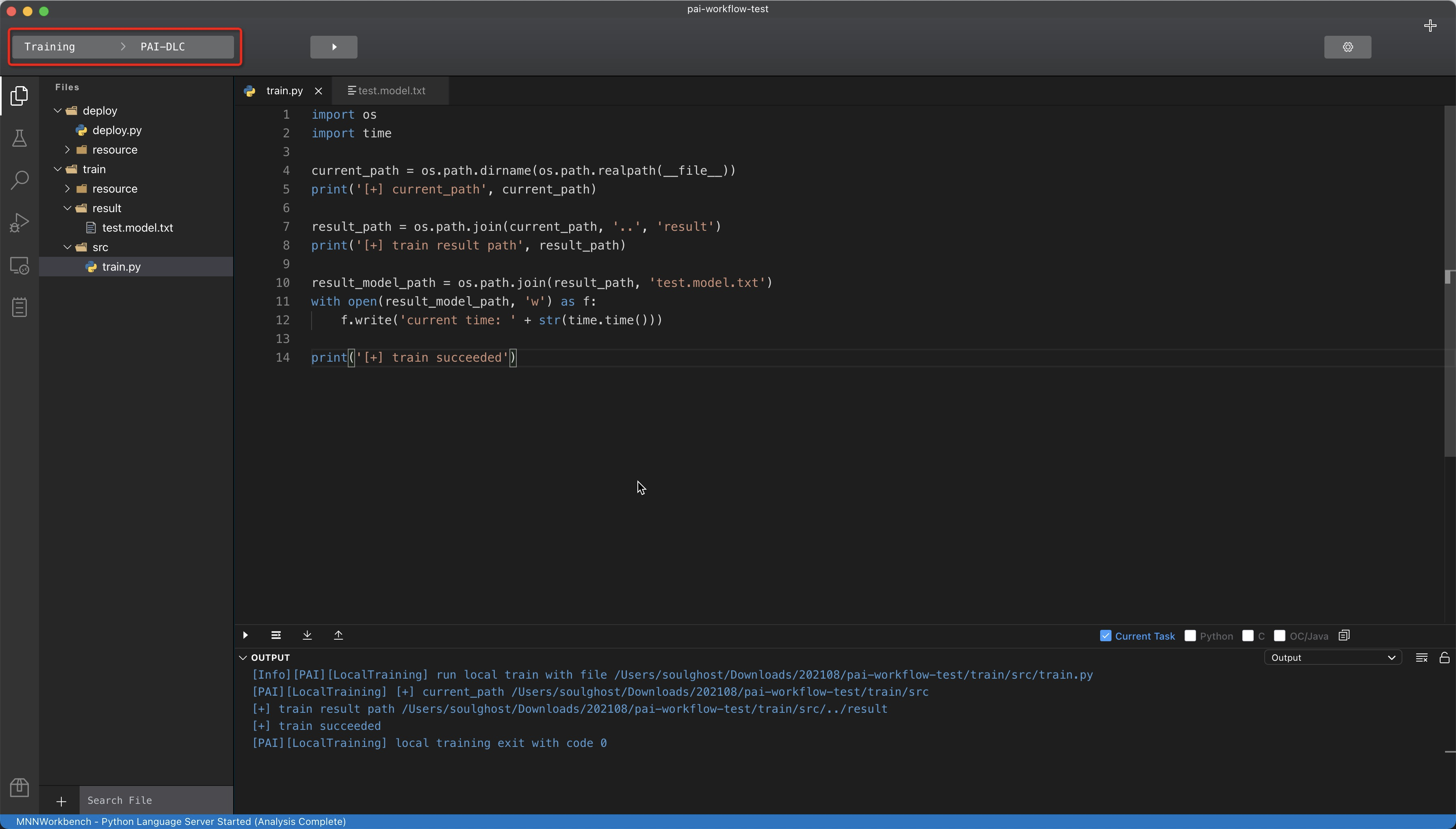
Task: Collapse the result folder
Action: click(67, 208)
